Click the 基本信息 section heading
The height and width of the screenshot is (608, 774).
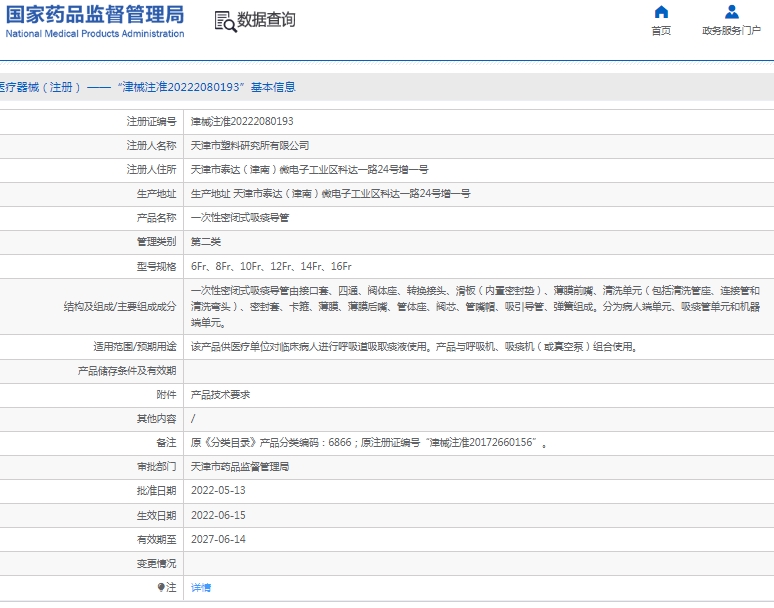tap(273, 87)
